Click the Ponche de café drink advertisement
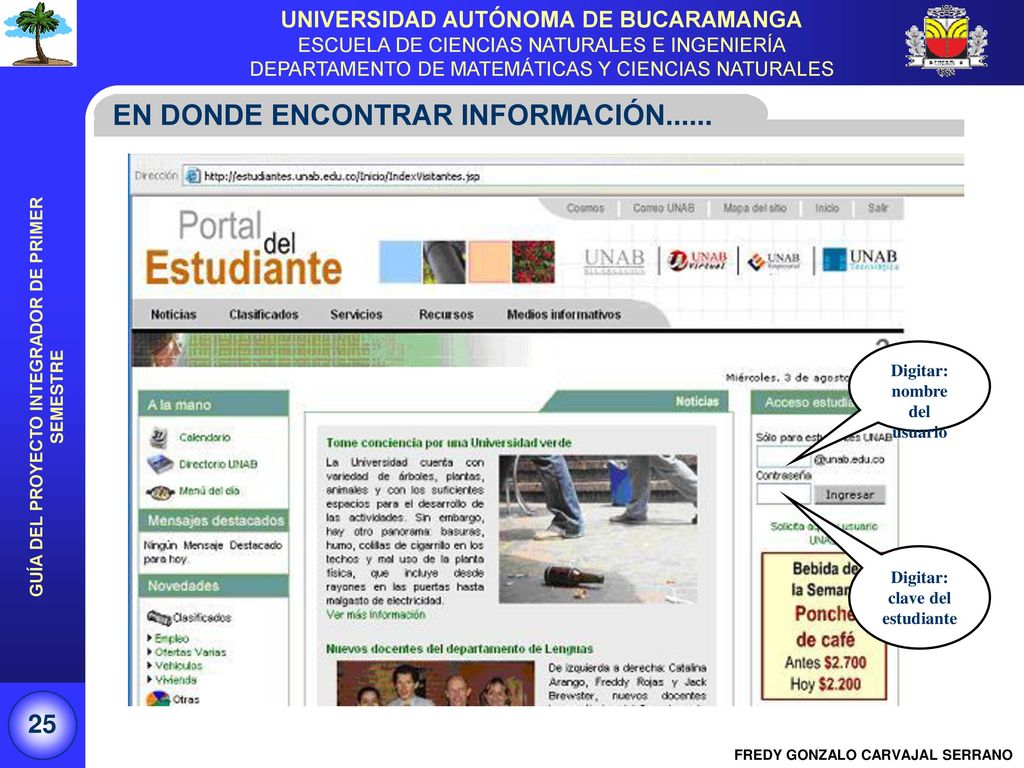 (824, 626)
